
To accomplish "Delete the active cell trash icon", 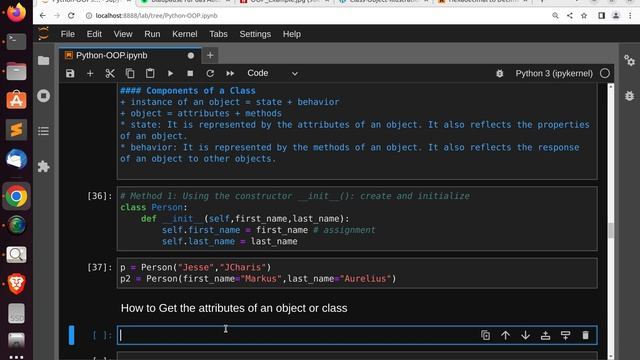I will tap(585, 336).
